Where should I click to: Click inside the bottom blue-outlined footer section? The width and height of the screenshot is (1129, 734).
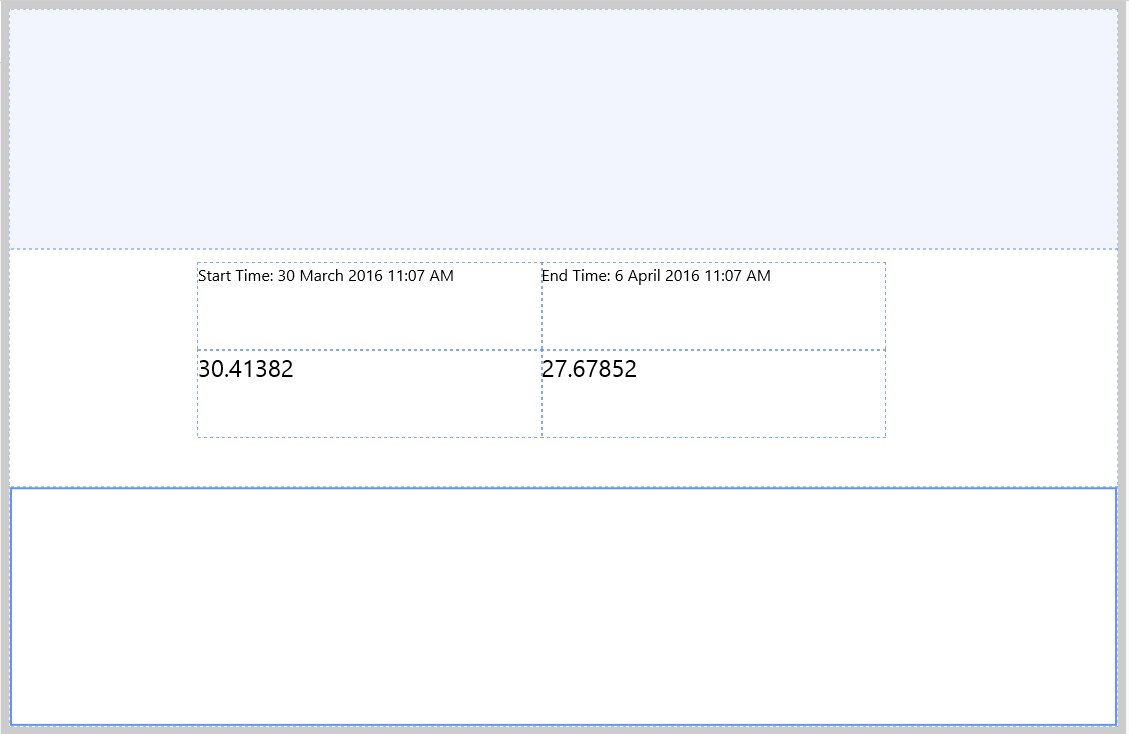[x=563, y=606]
